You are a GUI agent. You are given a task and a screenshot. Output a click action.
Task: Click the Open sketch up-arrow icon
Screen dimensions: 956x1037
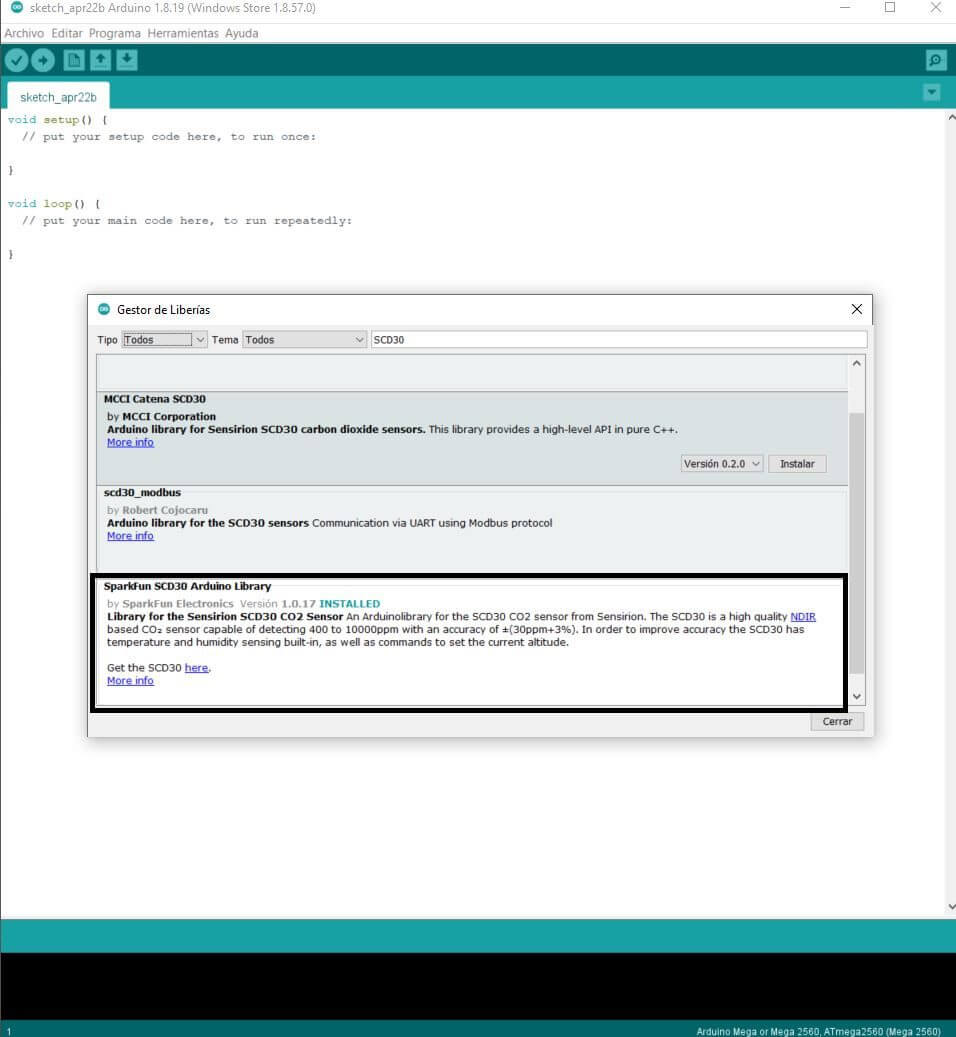point(100,61)
